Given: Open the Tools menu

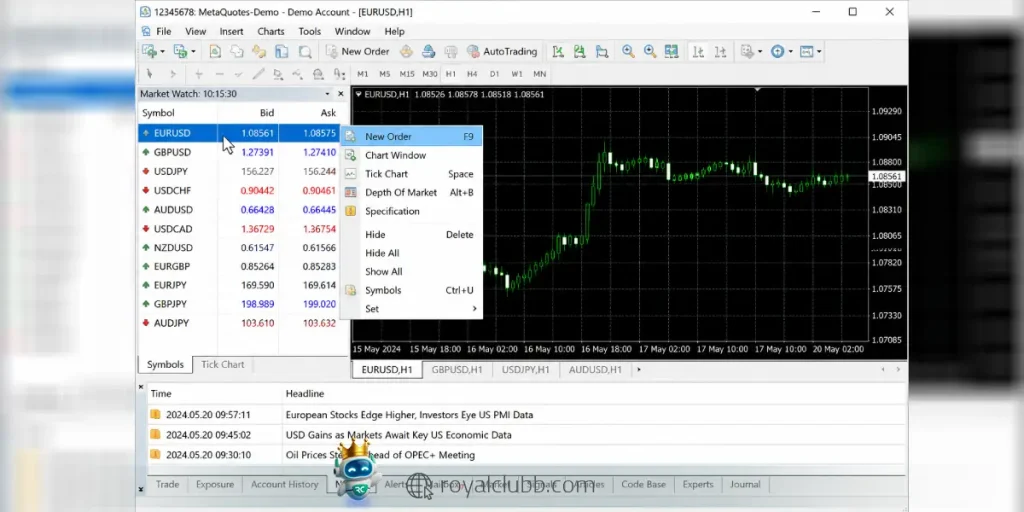Looking at the screenshot, I should (310, 31).
